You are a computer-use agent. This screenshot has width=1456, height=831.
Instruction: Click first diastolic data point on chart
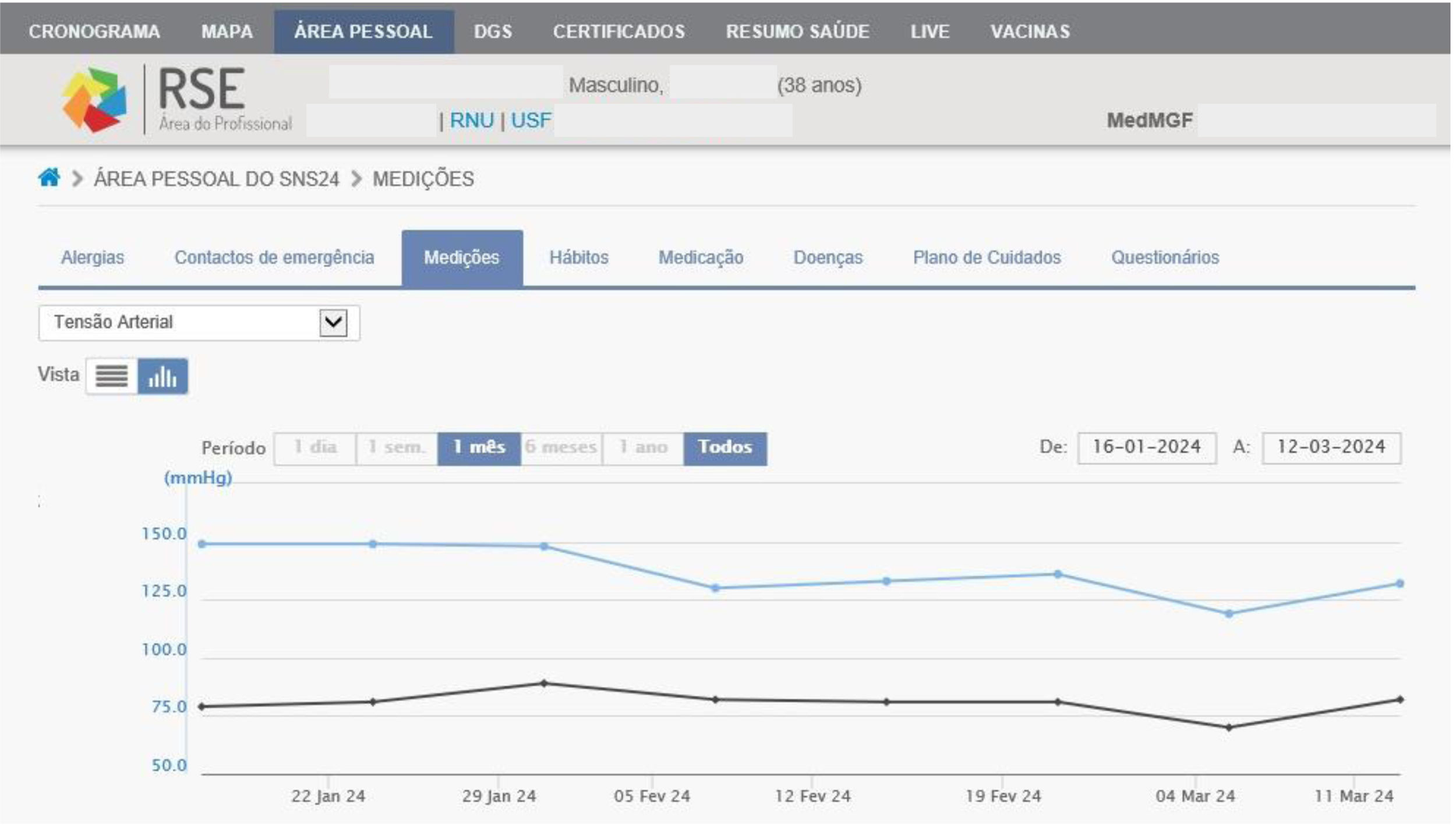(202, 707)
